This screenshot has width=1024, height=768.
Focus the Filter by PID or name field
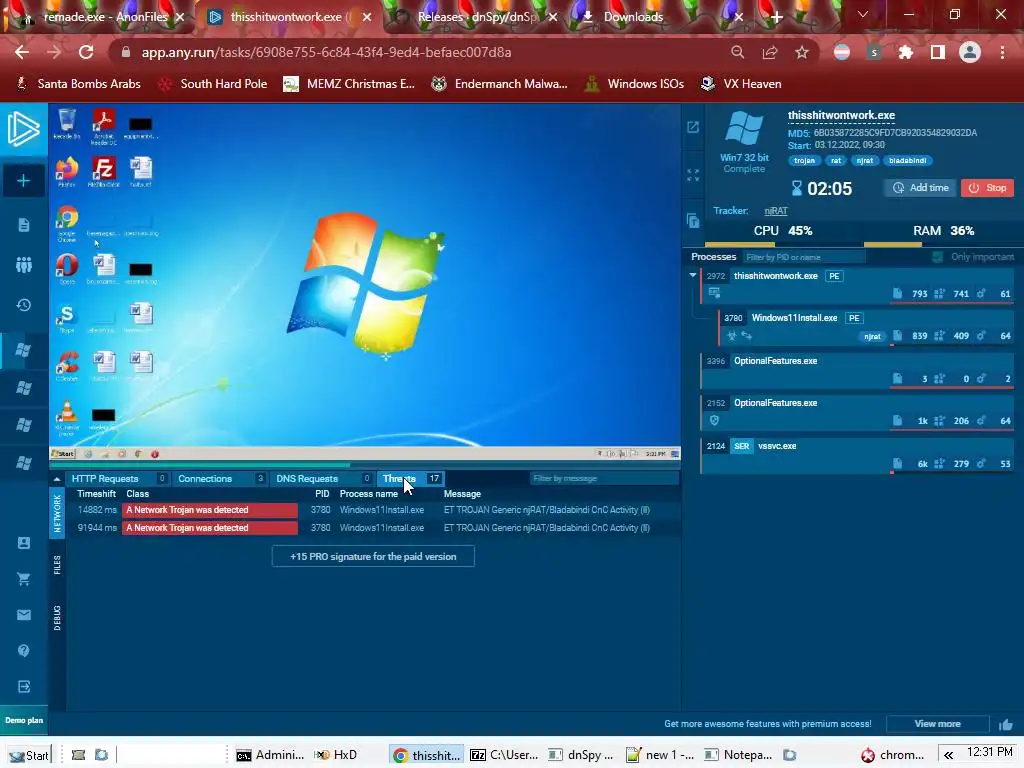point(804,257)
